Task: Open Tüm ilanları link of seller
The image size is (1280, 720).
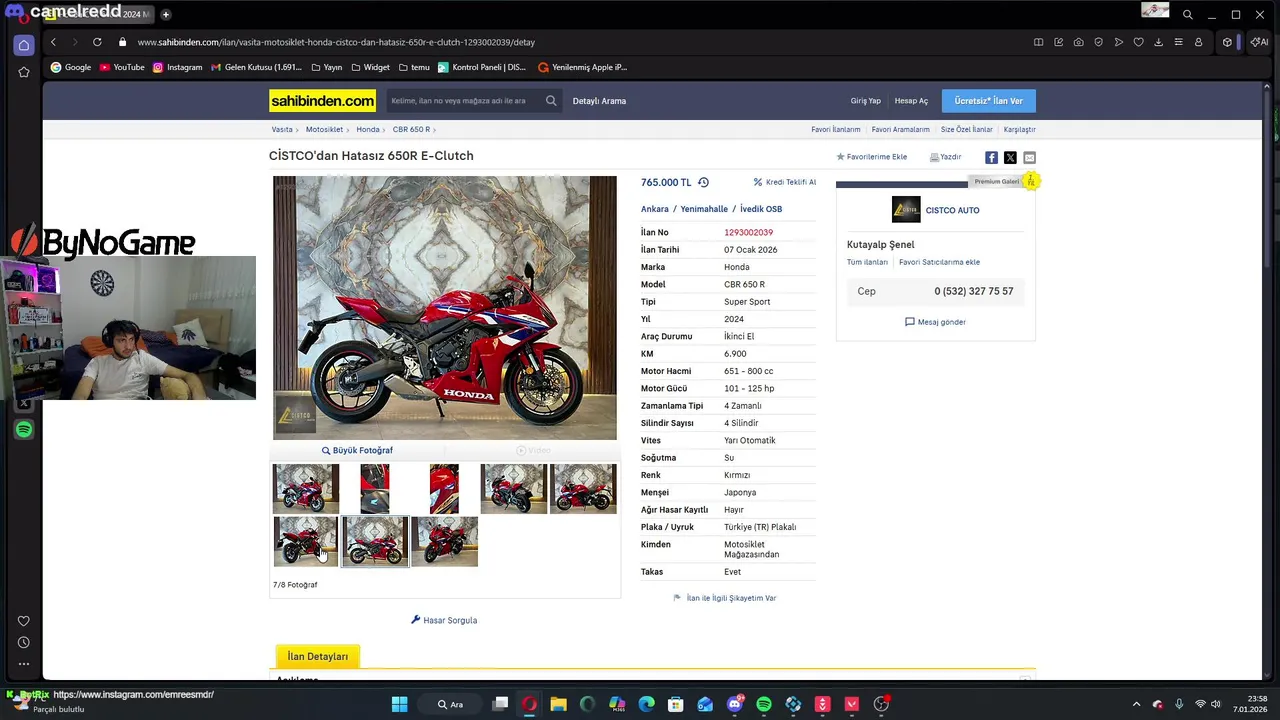Action: point(867,262)
